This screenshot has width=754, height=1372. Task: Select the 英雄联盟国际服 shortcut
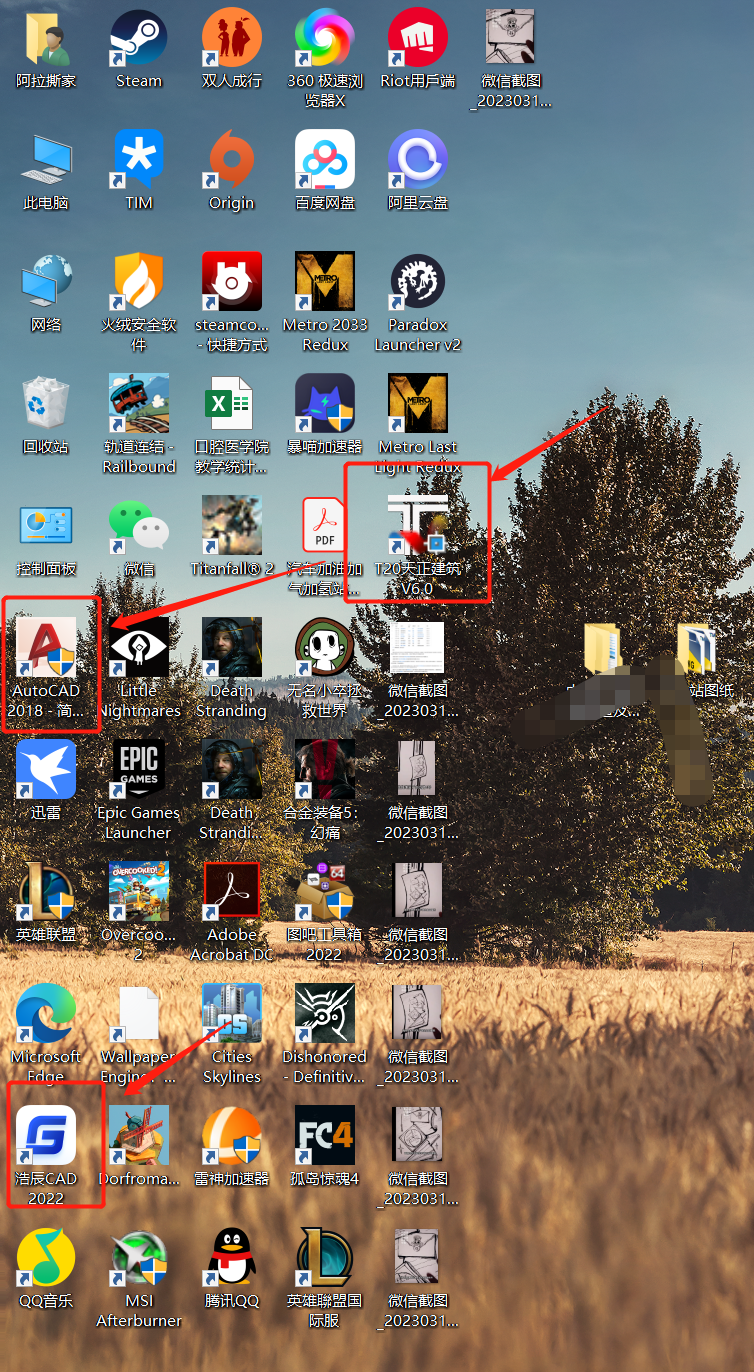(325, 1258)
